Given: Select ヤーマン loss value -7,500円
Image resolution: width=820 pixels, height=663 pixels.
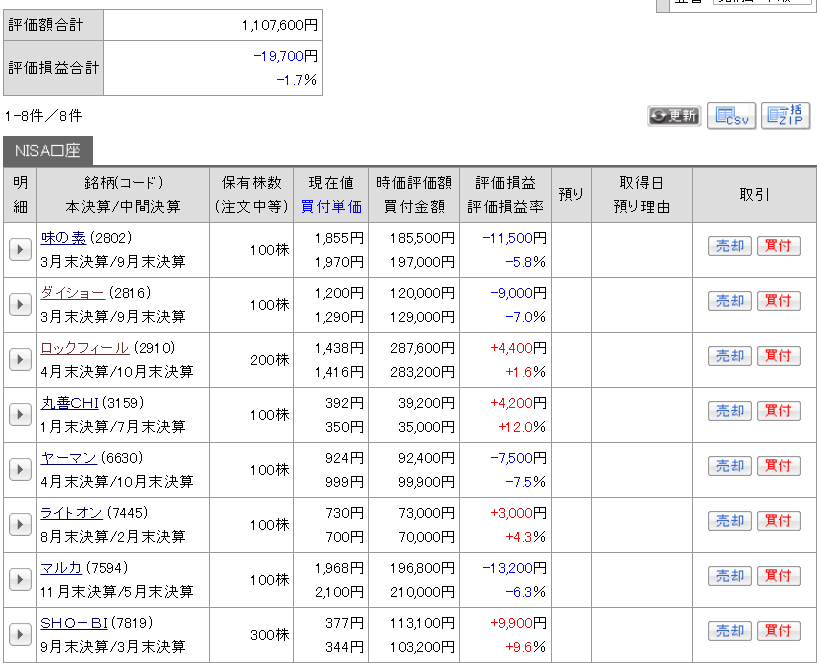Looking at the screenshot, I should tap(518, 458).
